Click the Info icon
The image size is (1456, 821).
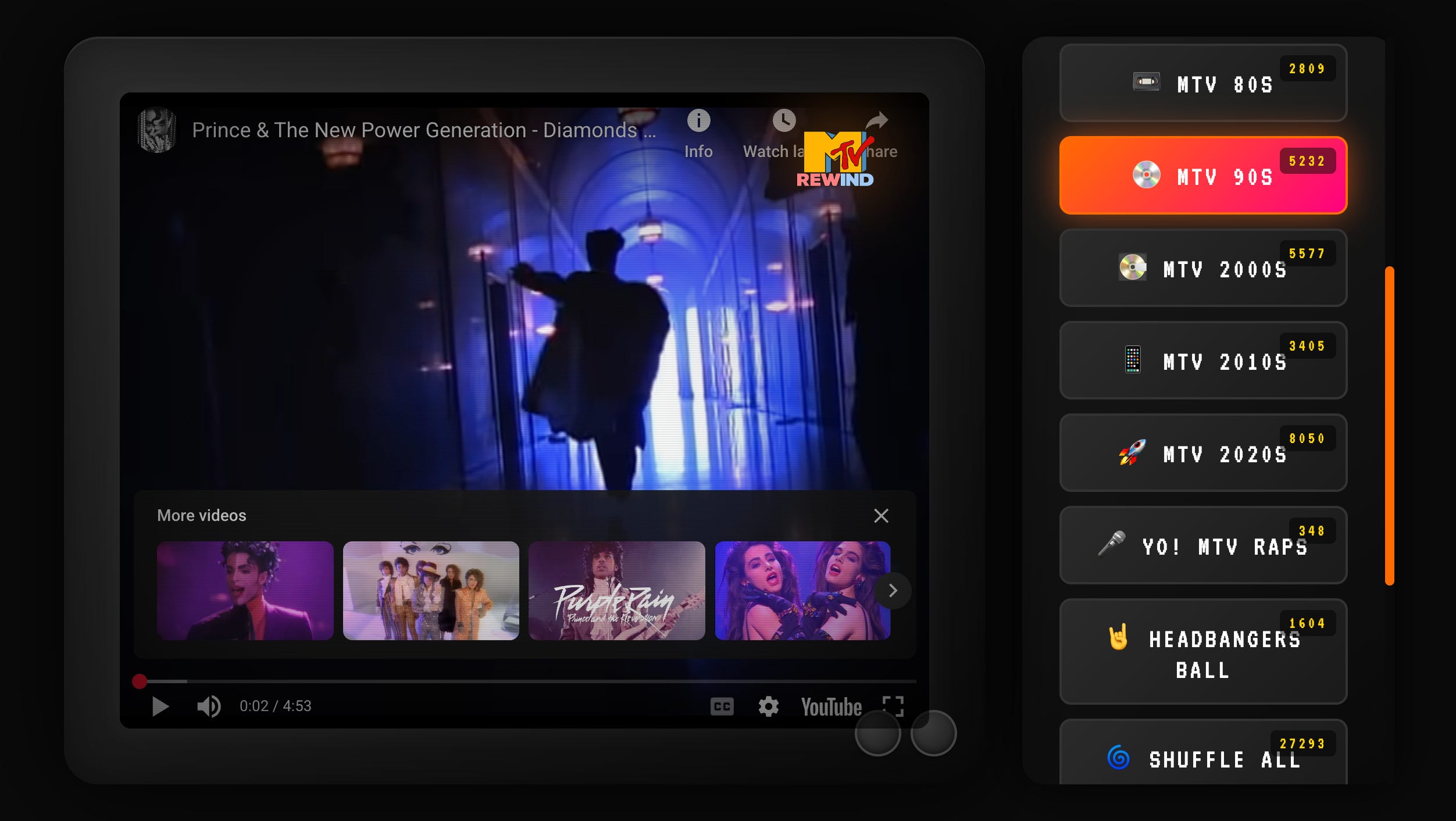click(x=698, y=121)
